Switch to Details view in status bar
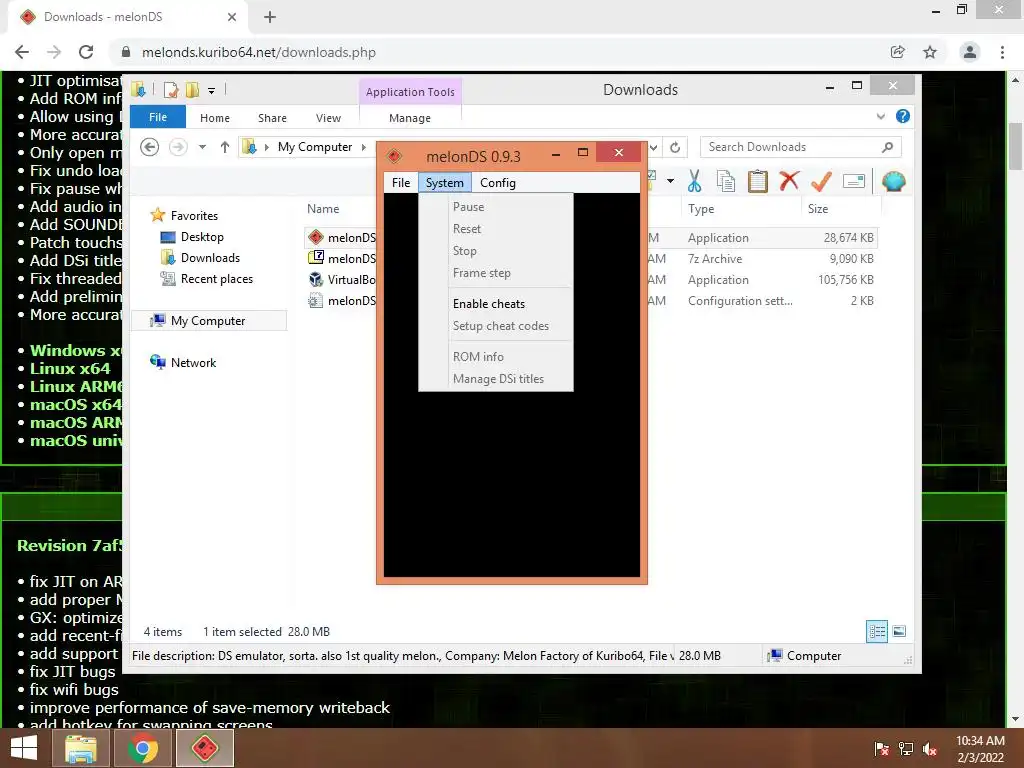The height and width of the screenshot is (768, 1024). tap(877, 631)
